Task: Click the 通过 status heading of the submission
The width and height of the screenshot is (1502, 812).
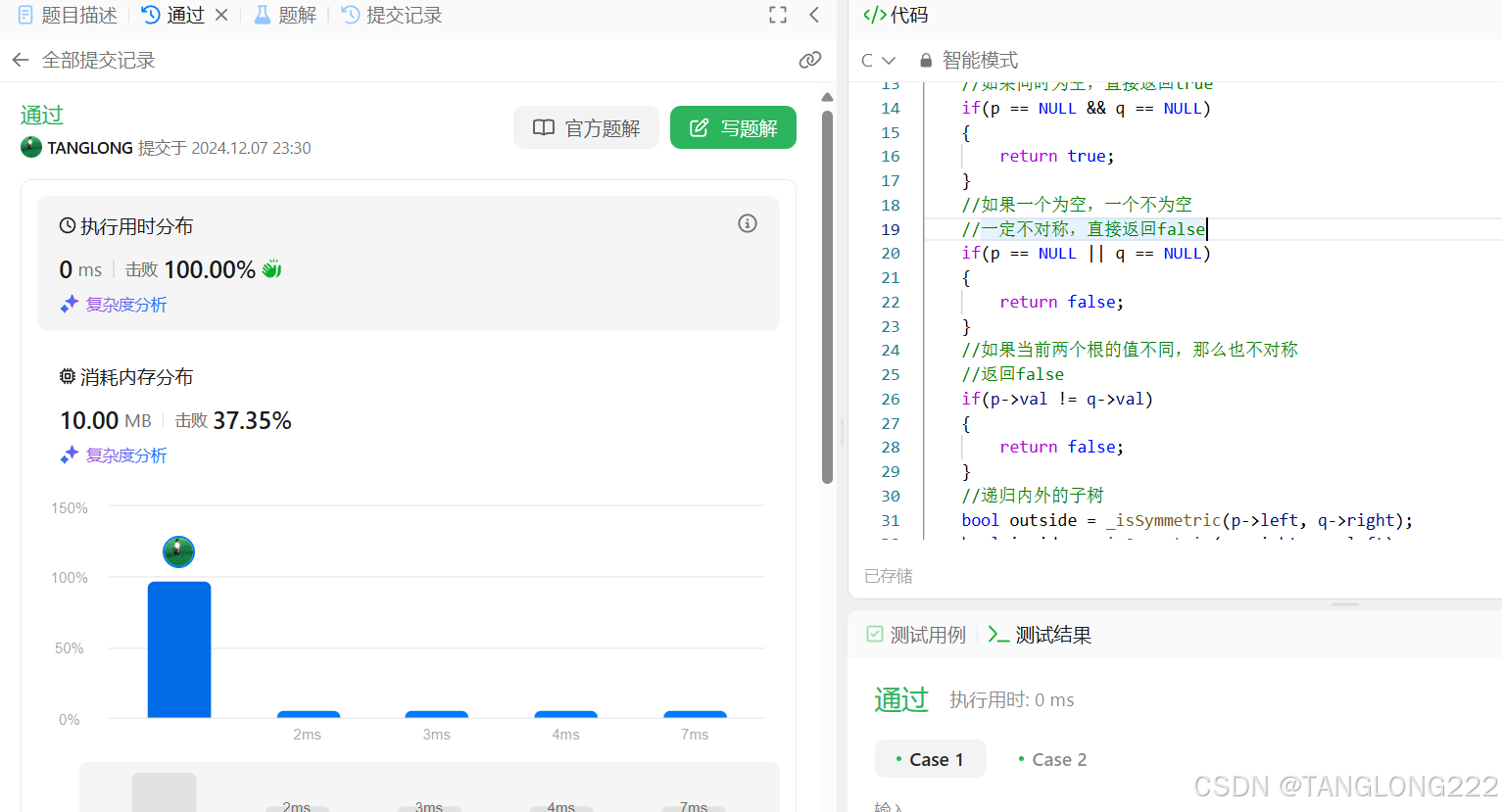Action: tap(42, 116)
